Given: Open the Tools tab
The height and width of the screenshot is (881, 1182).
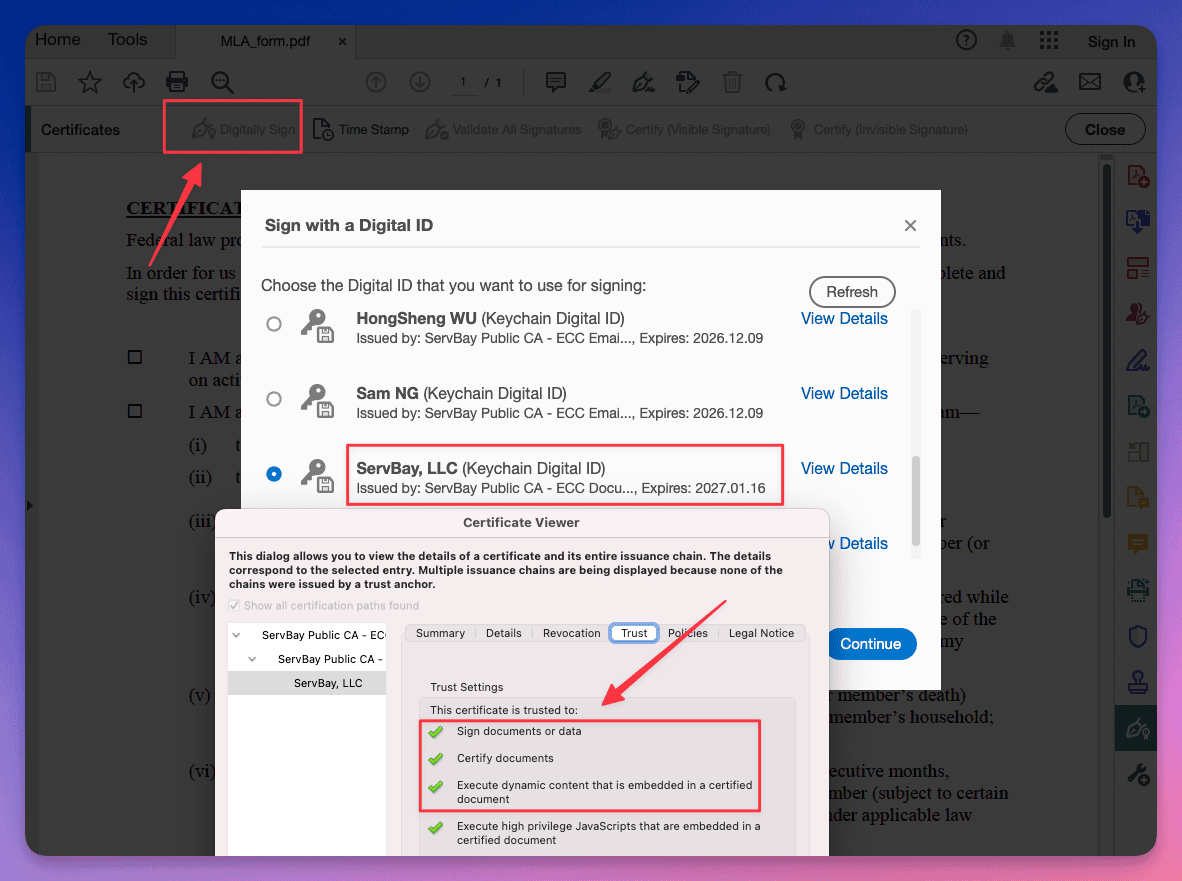Looking at the screenshot, I should click(x=127, y=39).
